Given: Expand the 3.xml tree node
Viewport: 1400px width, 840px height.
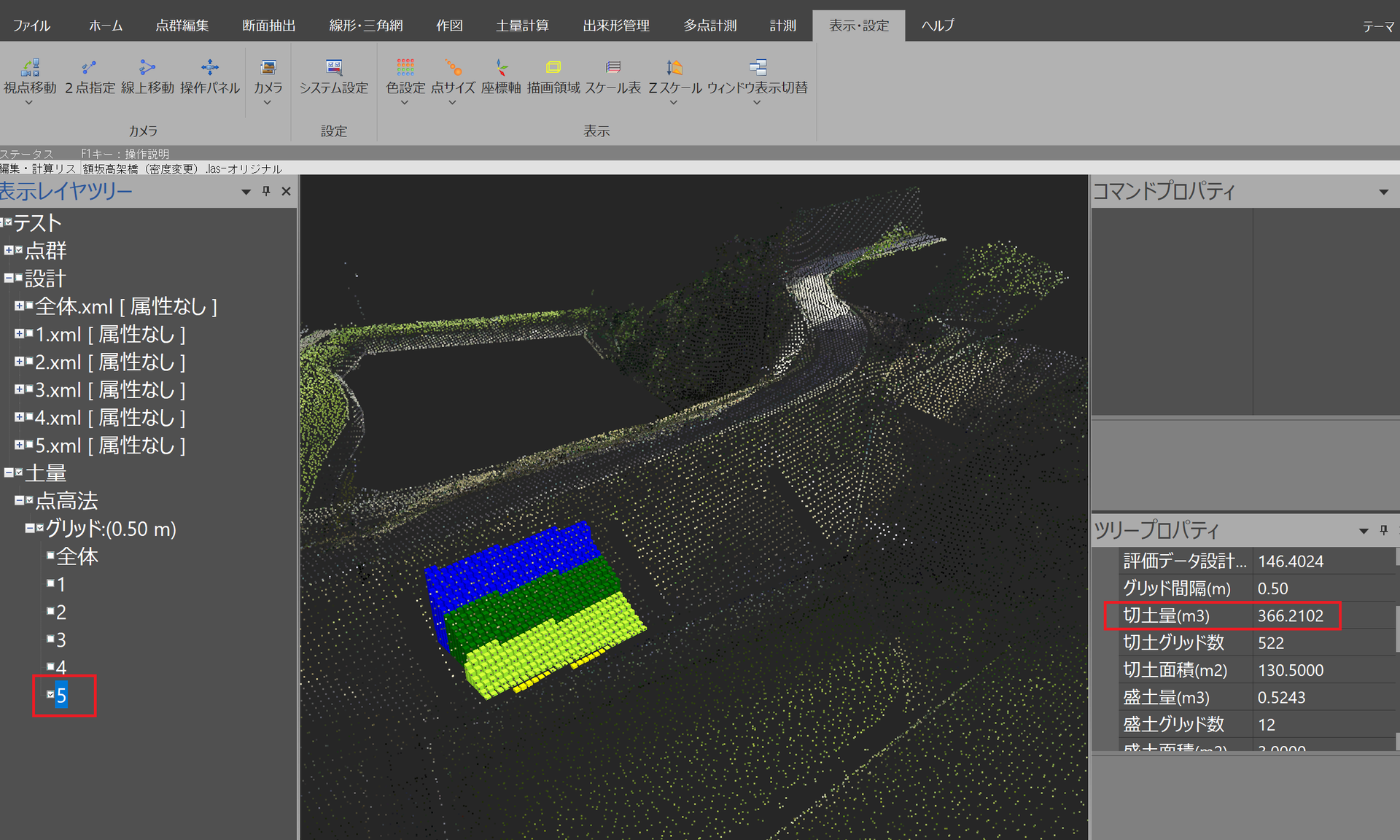Looking at the screenshot, I should click(x=19, y=389).
